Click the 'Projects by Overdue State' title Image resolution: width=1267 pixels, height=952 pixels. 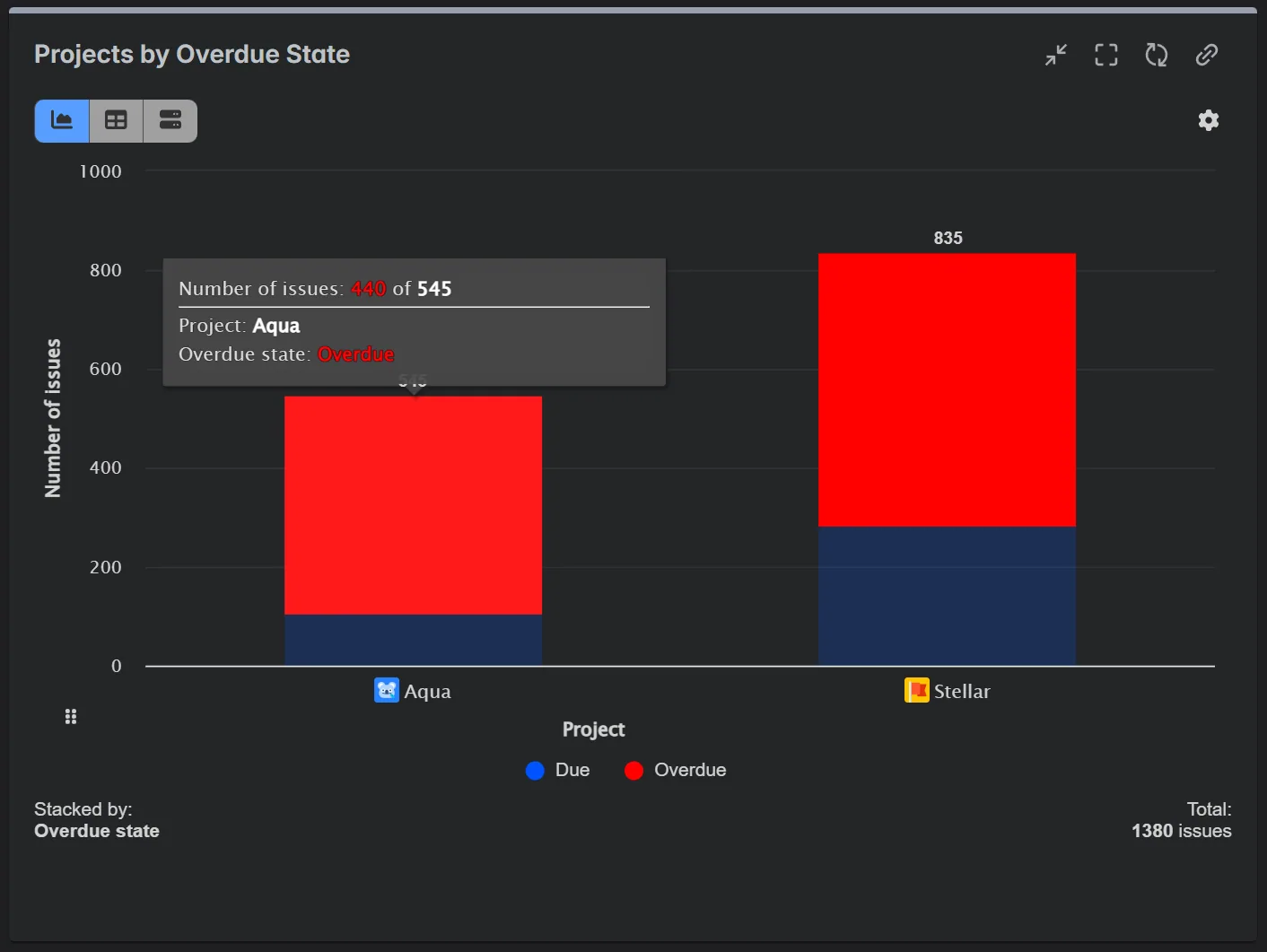point(192,55)
